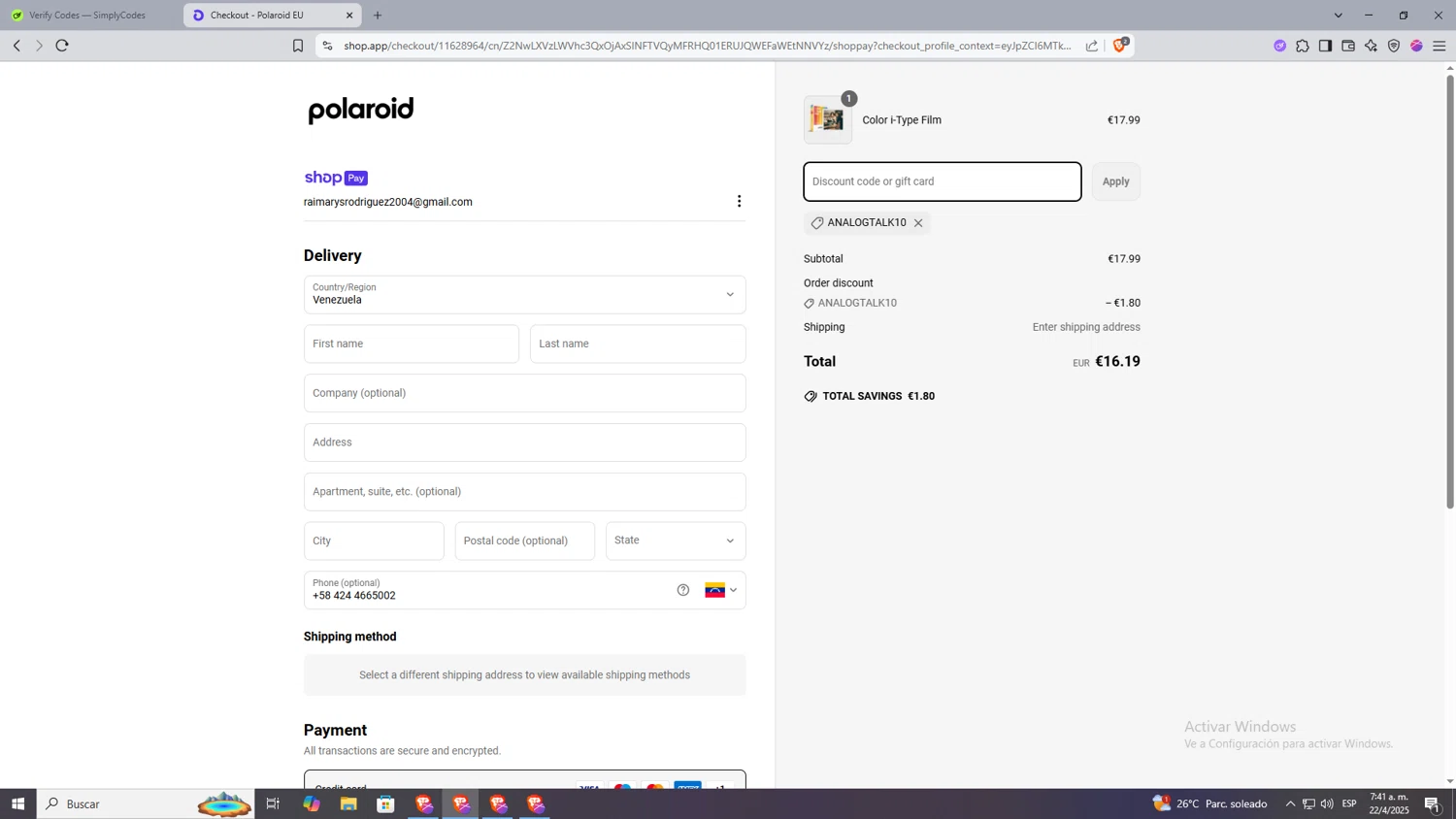The width and height of the screenshot is (1456, 819).
Task: Open Brave Wallet
Action: coord(1348,46)
